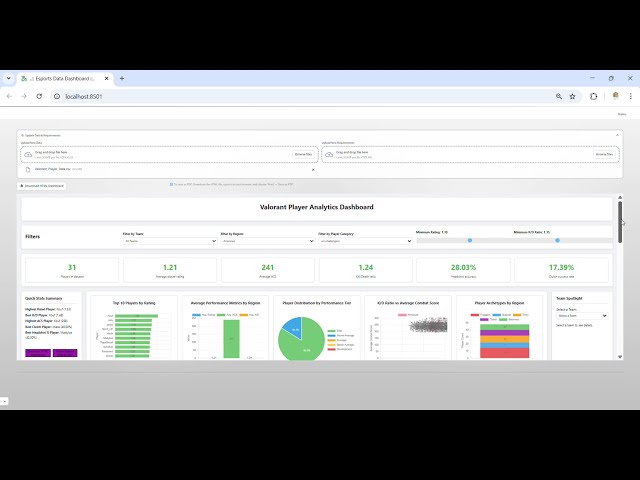Toggle the Avg. K/D legend in region chart
Viewport: 640px width, 480px height.
pos(250,315)
